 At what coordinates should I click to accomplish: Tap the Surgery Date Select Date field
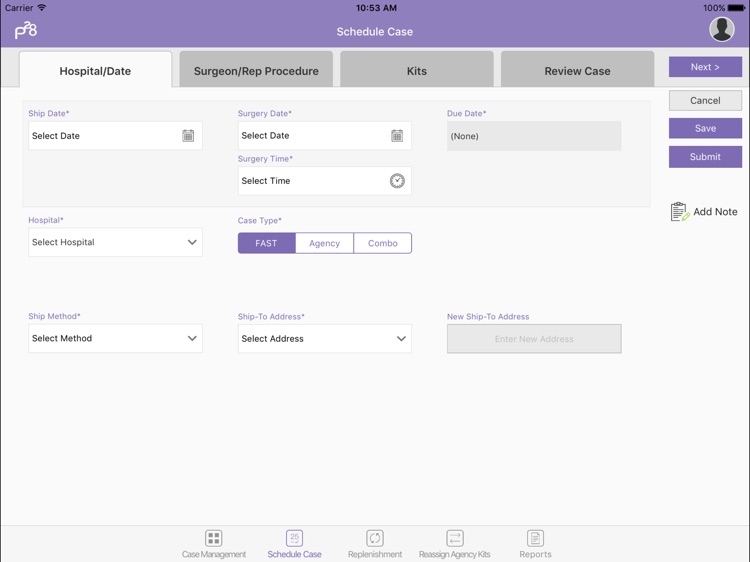click(325, 136)
